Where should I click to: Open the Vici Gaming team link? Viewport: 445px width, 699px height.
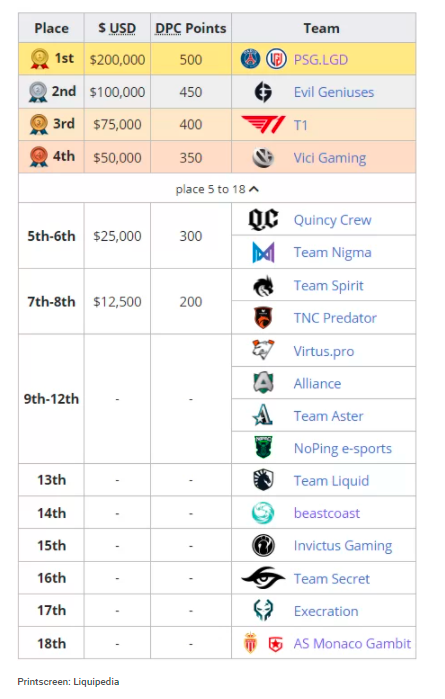pyautogui.click(x=330, y=158)
